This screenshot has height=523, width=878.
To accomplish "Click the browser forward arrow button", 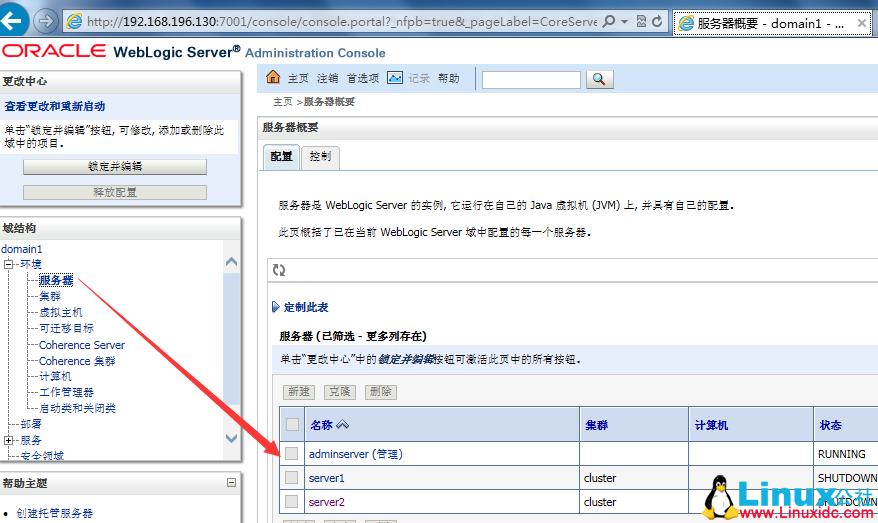I will [45, 21].
